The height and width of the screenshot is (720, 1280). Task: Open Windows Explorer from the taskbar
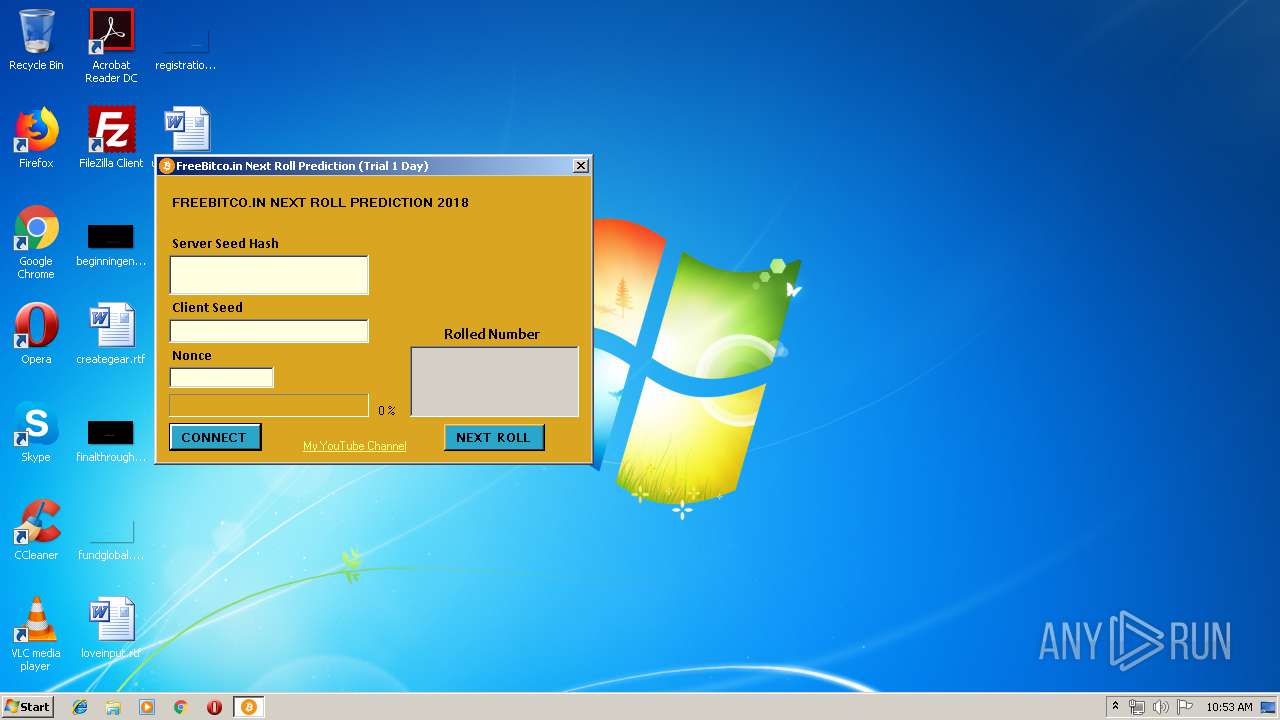coord(113,707)
